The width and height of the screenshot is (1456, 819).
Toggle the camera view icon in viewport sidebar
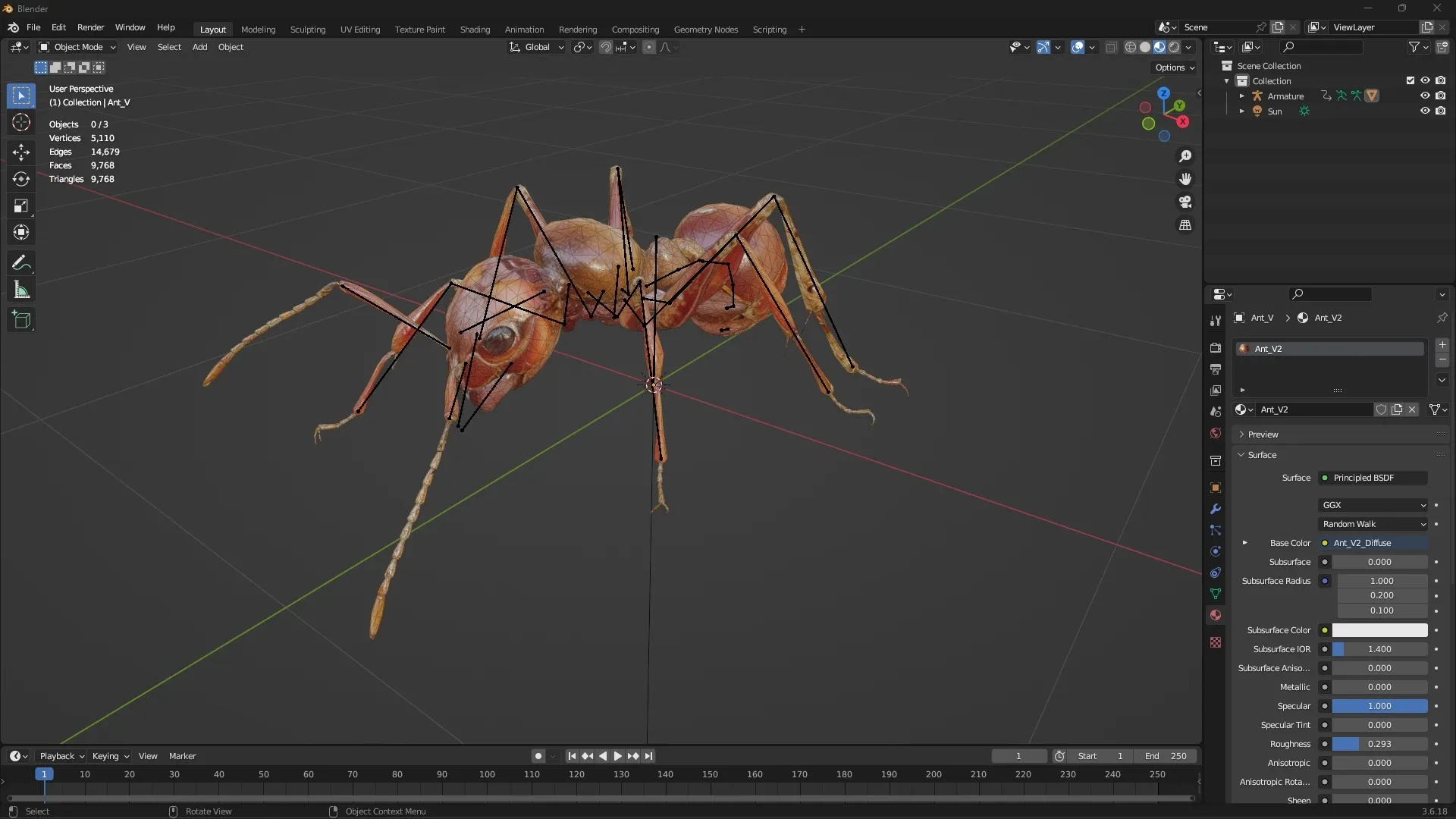coord(1186,202)
